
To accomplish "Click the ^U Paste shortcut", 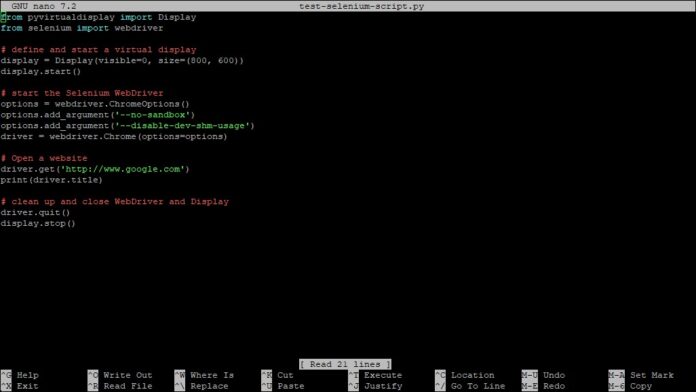I will (x=283, y=386).
